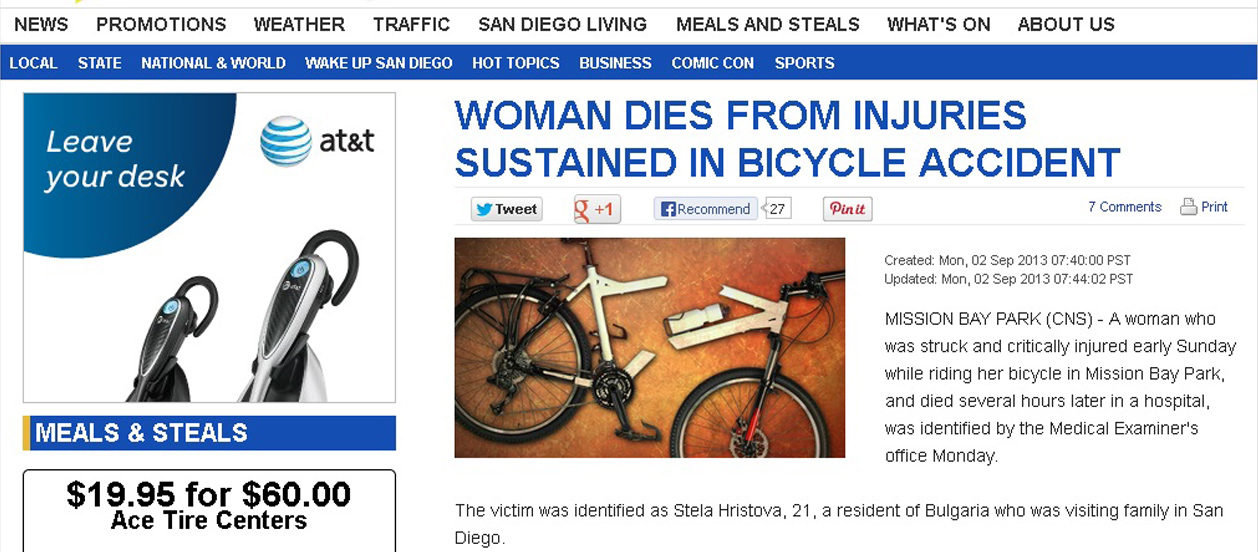The width and height of the screenshot is (1258, 552).
Task: Open the Ace Tire Centers deal
Action: click(x=209, y=507)
